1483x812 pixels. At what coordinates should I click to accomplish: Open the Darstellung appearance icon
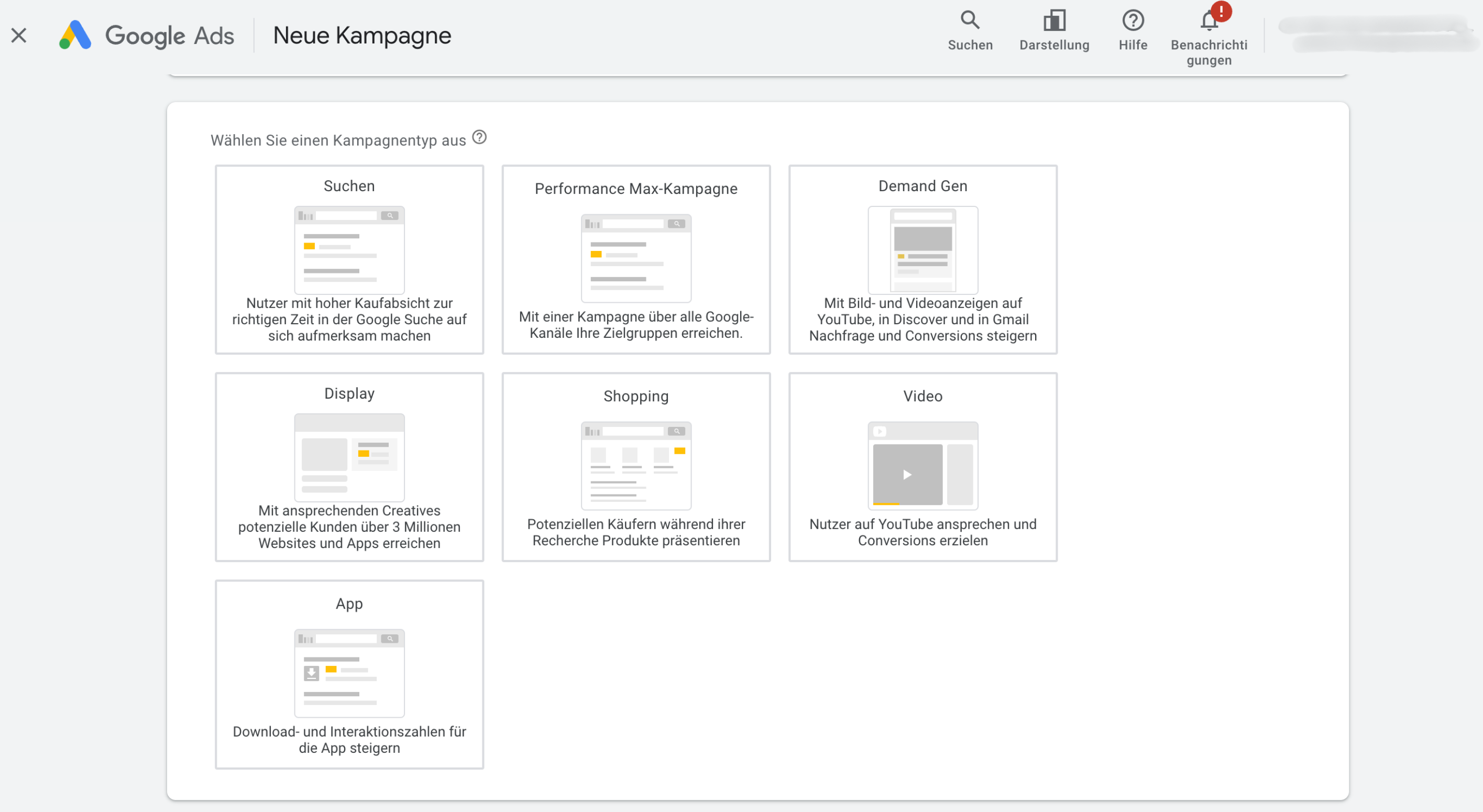(x=1054, y=21)
